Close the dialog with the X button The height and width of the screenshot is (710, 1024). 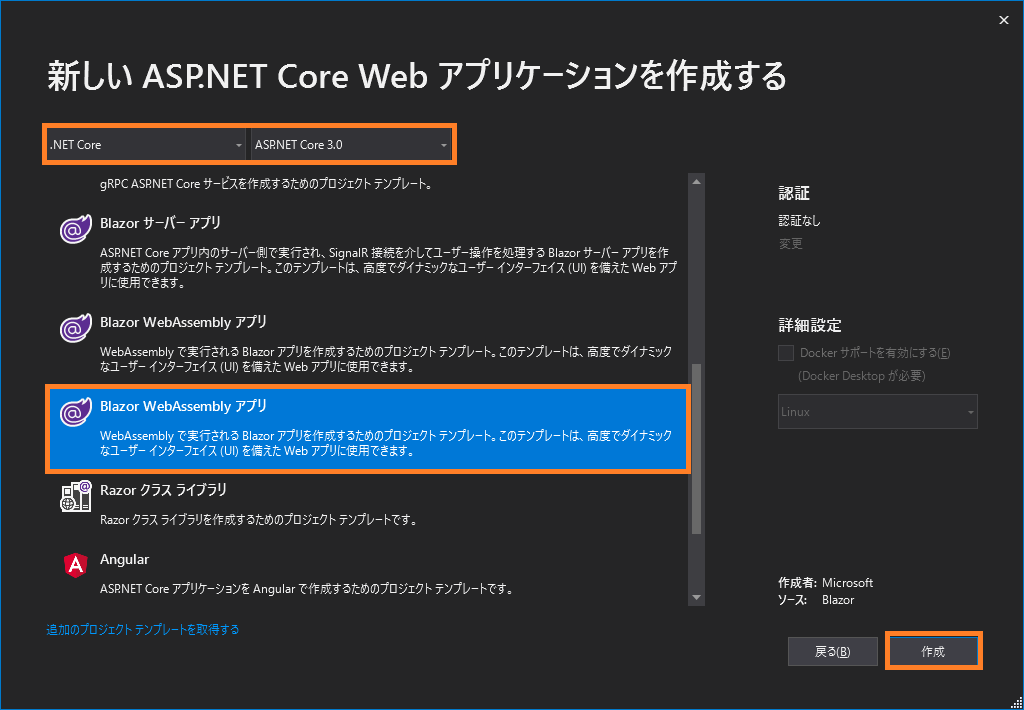click(1003, 19)
